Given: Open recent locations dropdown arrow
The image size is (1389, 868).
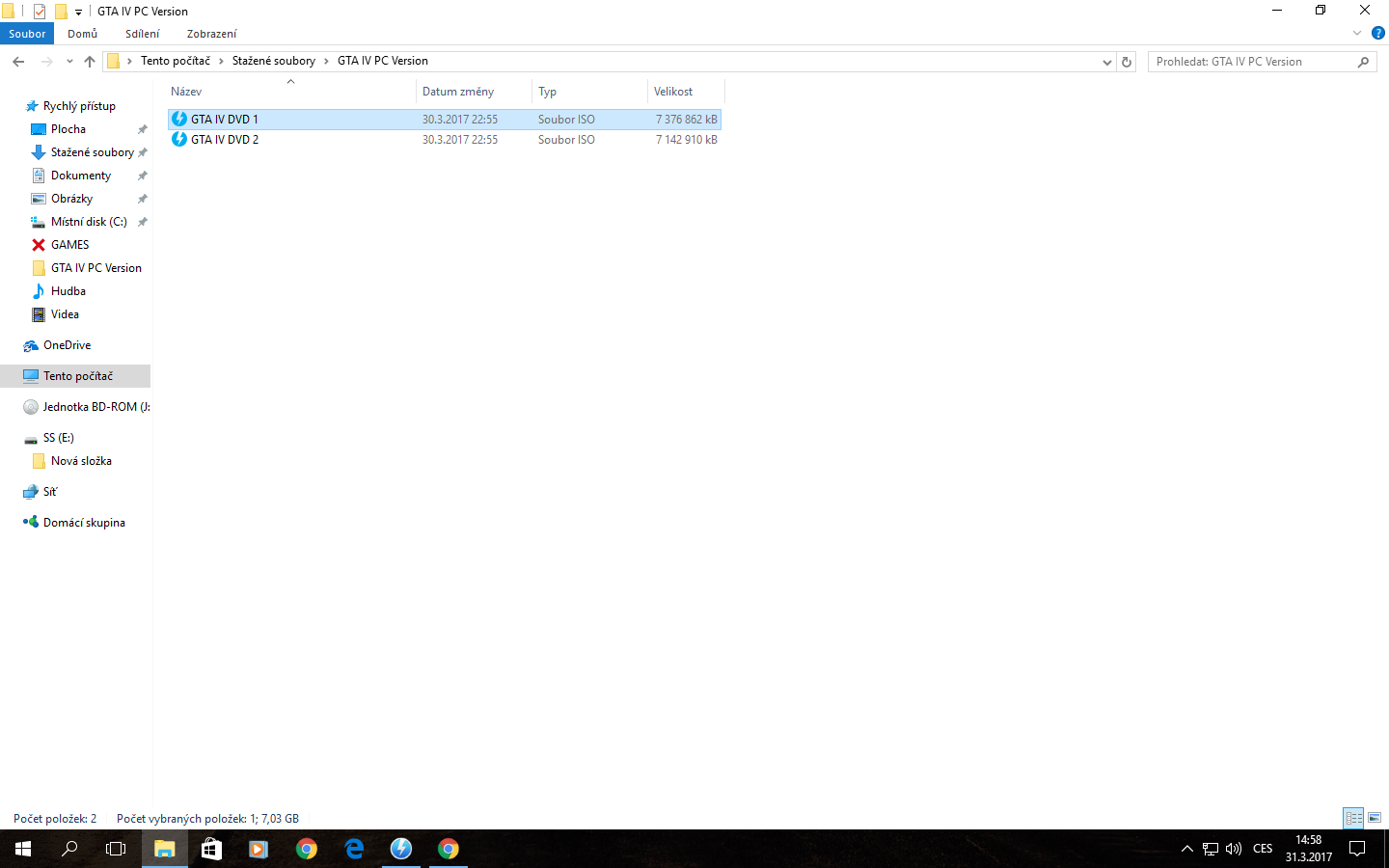Looking at the screenshot, I should [x=69, y=62].
